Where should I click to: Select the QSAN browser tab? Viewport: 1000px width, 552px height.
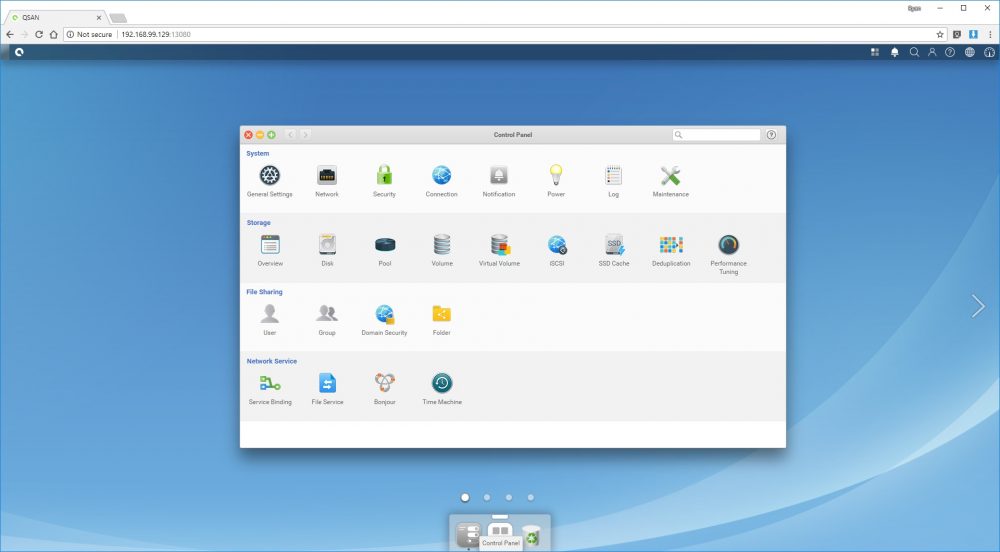54,17
